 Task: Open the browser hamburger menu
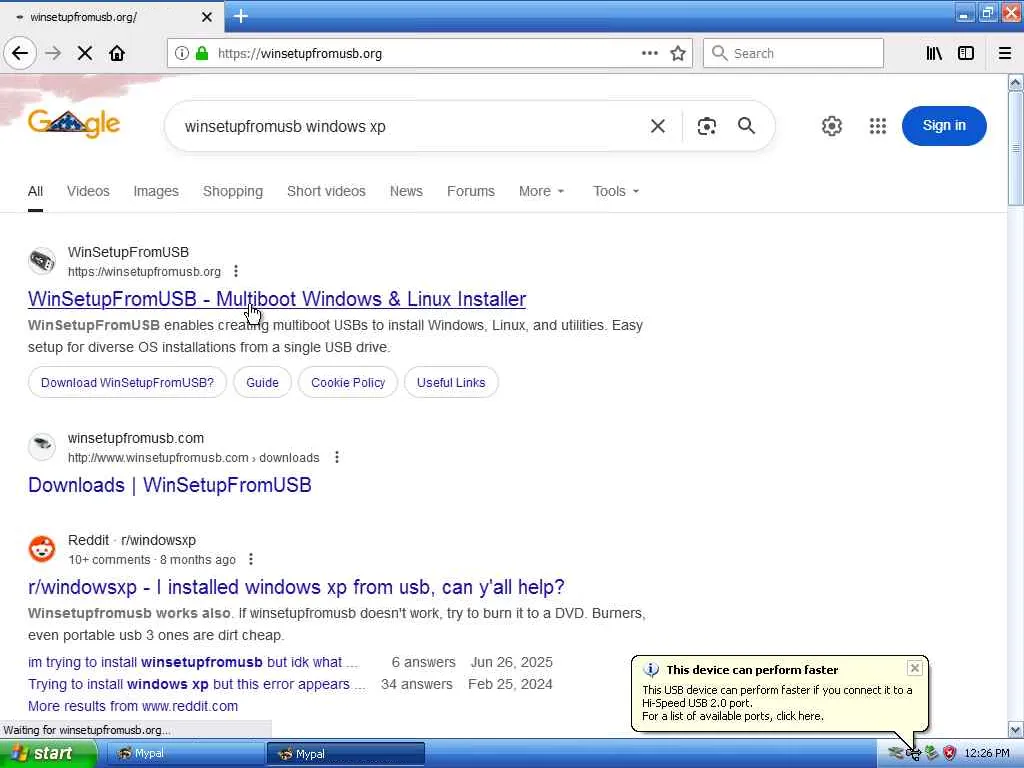click(1005, 54)
